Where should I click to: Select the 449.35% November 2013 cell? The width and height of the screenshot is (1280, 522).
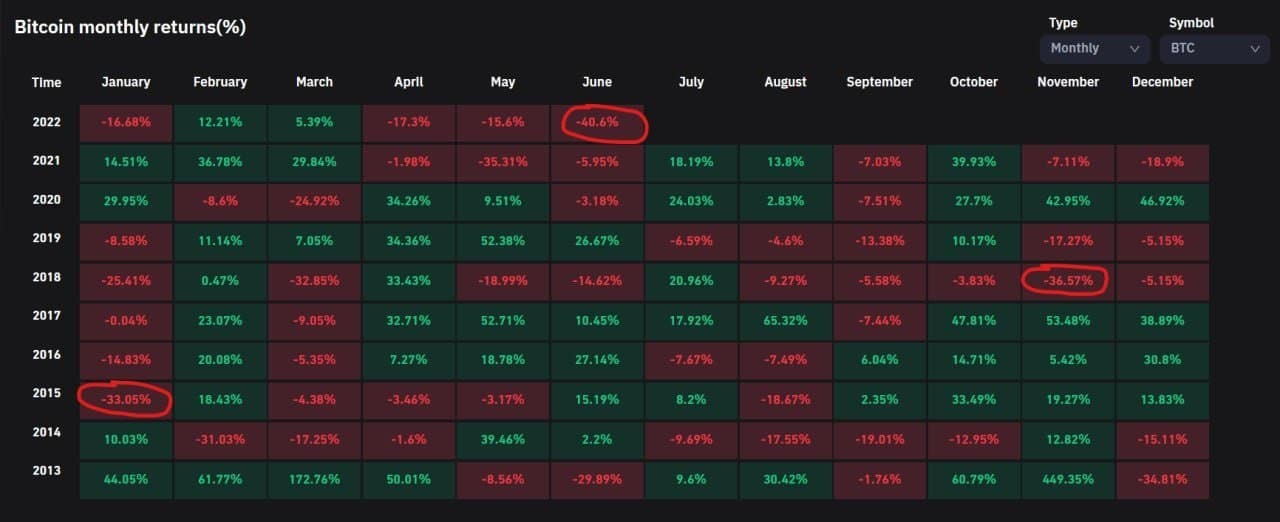tap(1068, 479)
